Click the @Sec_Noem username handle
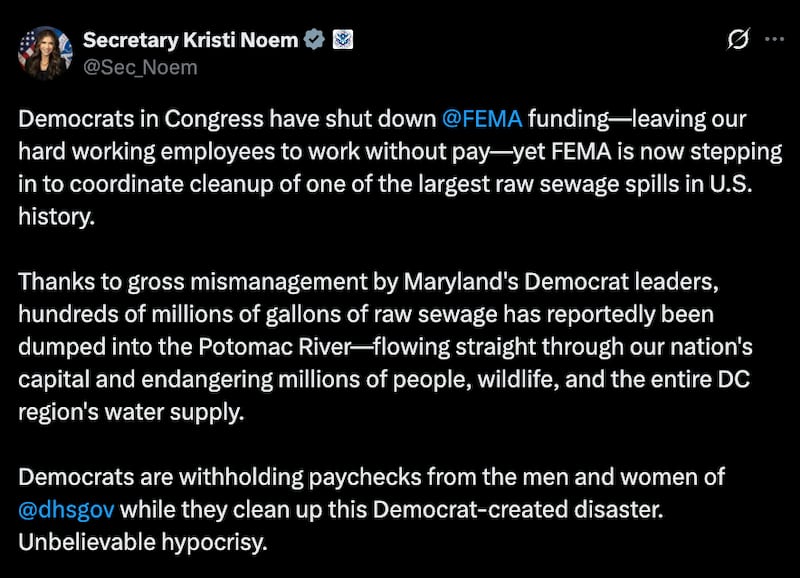Viewport: 800px width, 578px height. 139,68
